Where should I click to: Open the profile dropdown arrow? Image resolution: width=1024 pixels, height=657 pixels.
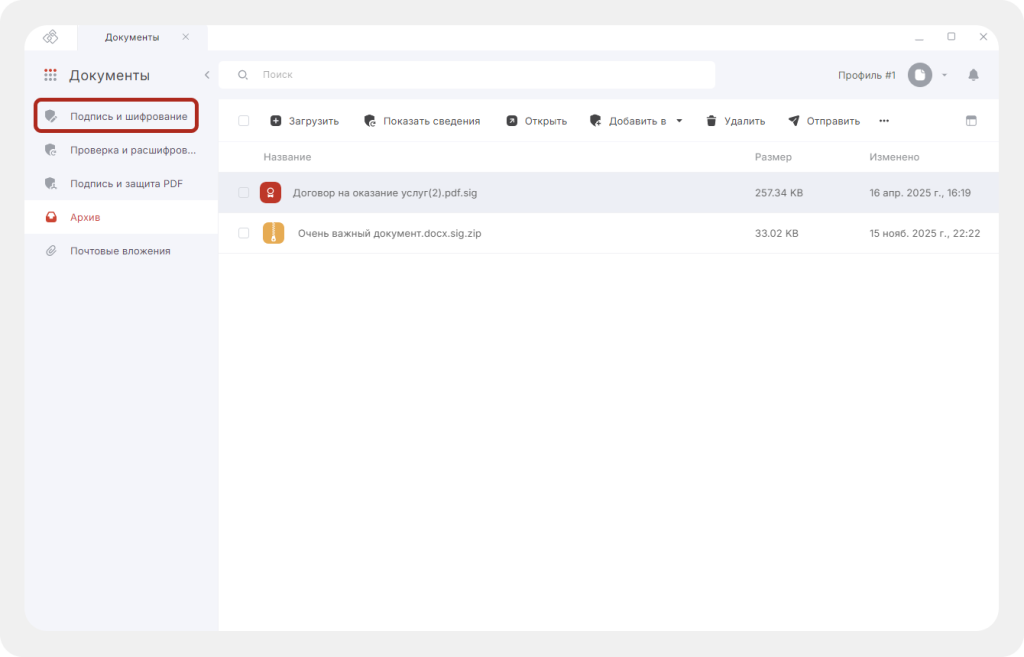point(944,75)
